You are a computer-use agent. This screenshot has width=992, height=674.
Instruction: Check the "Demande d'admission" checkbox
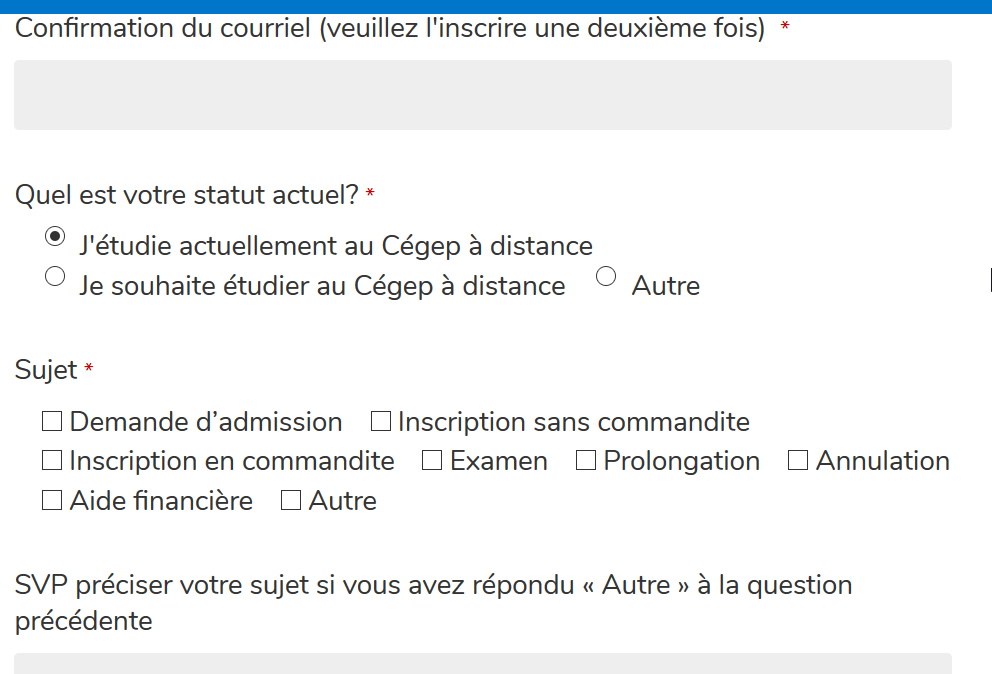52,422
